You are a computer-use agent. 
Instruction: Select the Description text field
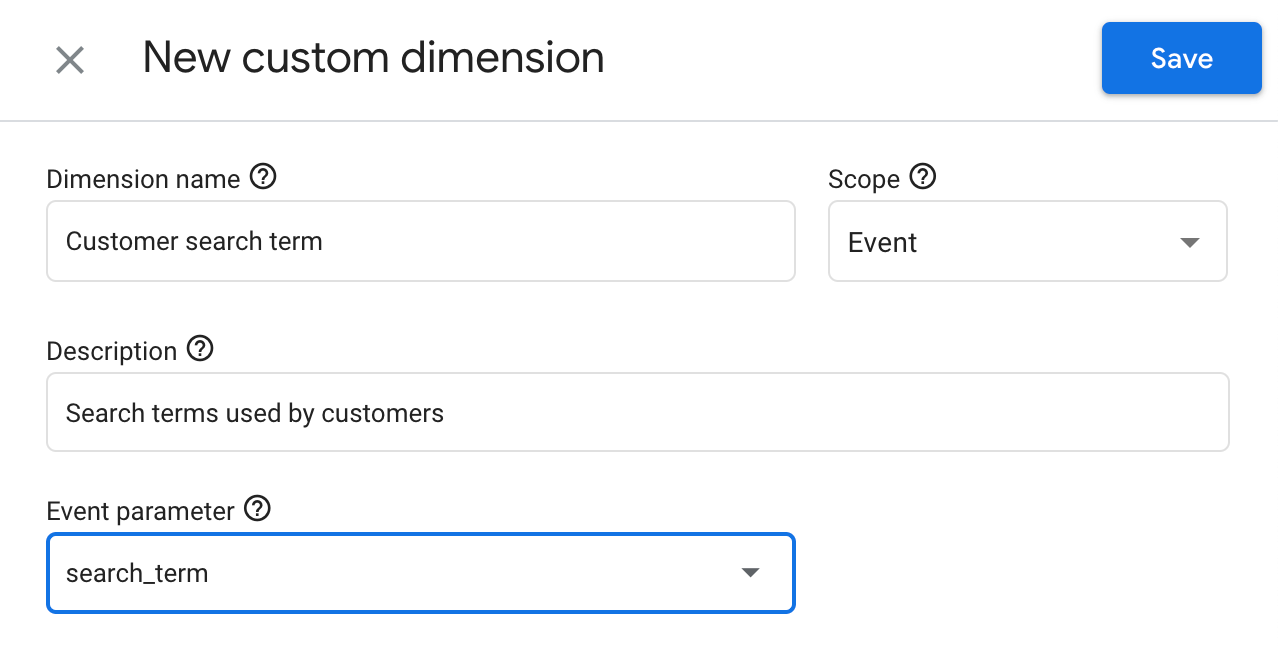[637, 411]
